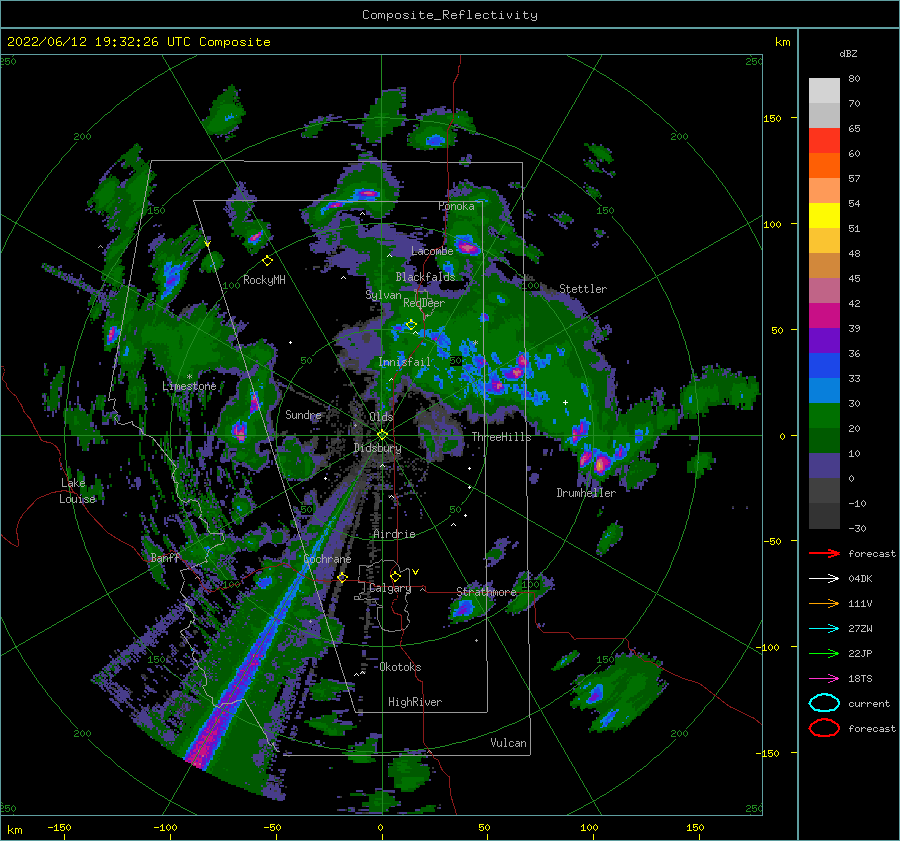
Task: Select the royal blue 33–36 dBZ swatch
Action: coord(824,366)
